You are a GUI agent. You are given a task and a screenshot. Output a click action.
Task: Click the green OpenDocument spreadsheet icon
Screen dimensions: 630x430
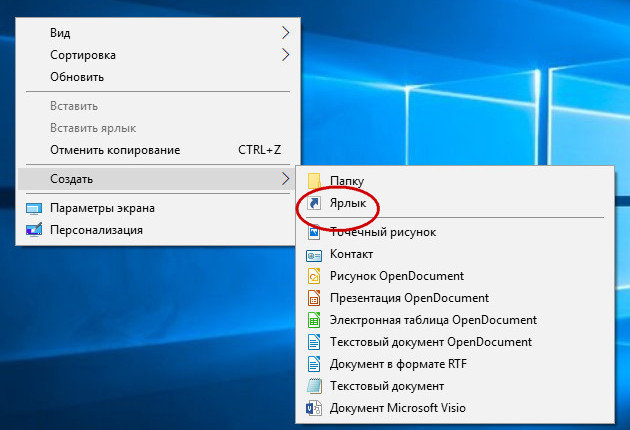click(314, 320)
